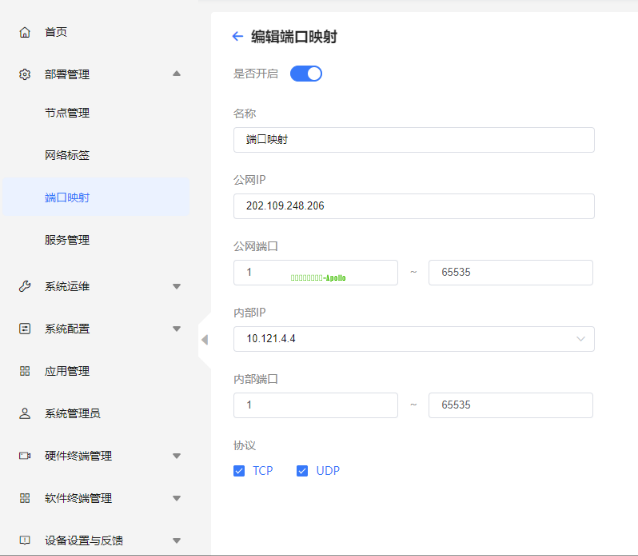Expand the 设备设置与反馈 submenu arrow
Image resolution: width=638 pixels, height=556 pixels.
[177, 540]
